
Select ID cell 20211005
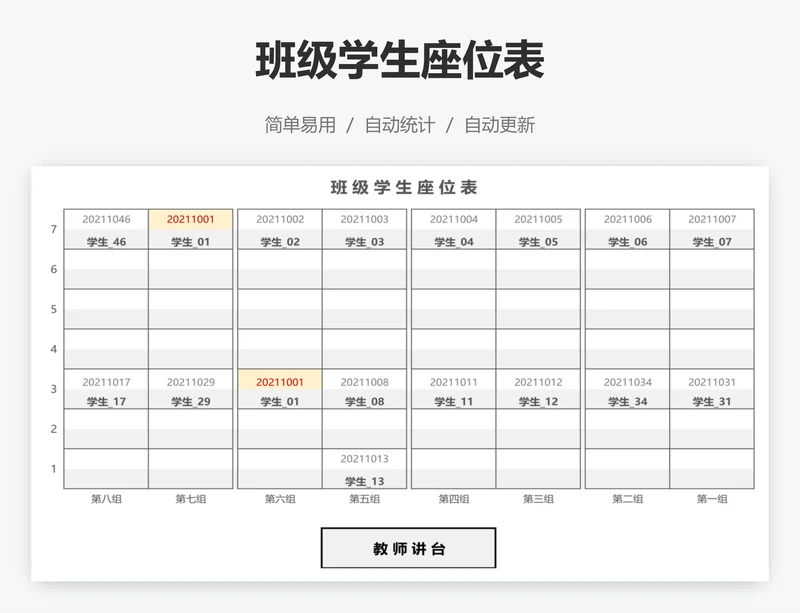tap(538, 219)
